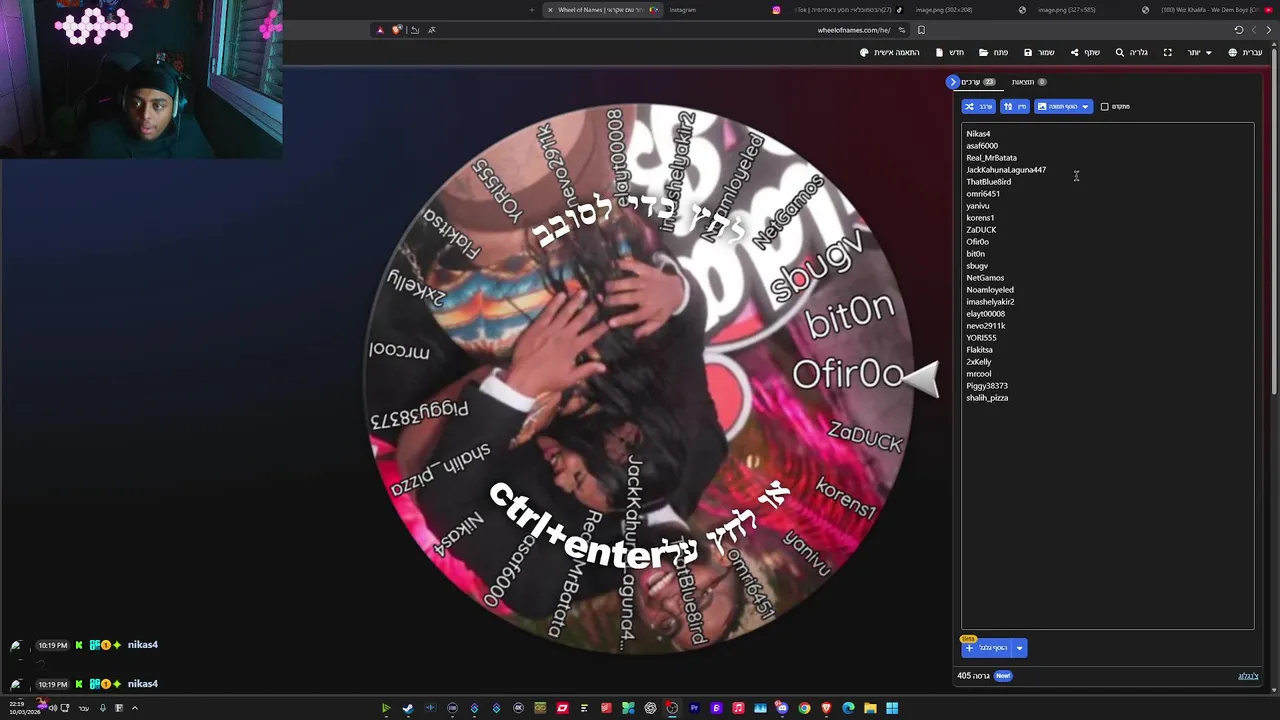The width and height of the screenshot is (1280, 720).
Task: Click the name YORI555 in the list
Action: [981, 338]
